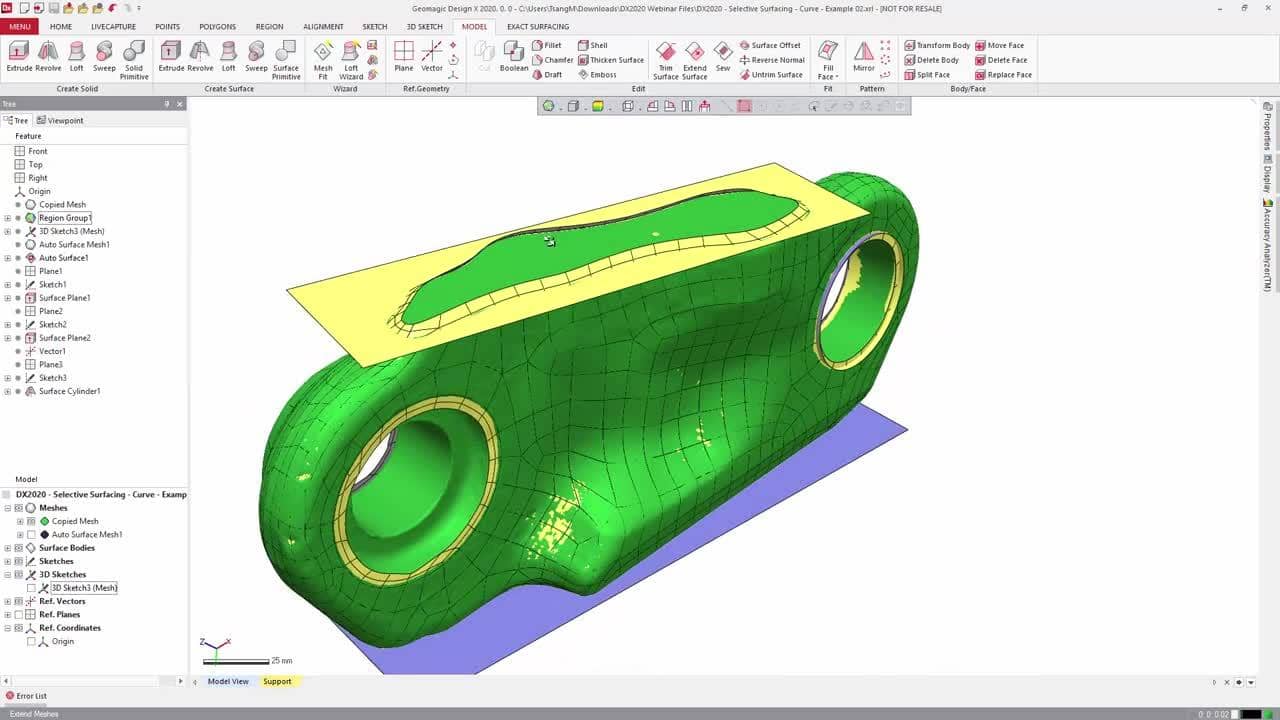The height and width of the screenshot is (720, 1280).
Task: Expand the Surface Bodies group
Action: (x=8, y=548)
